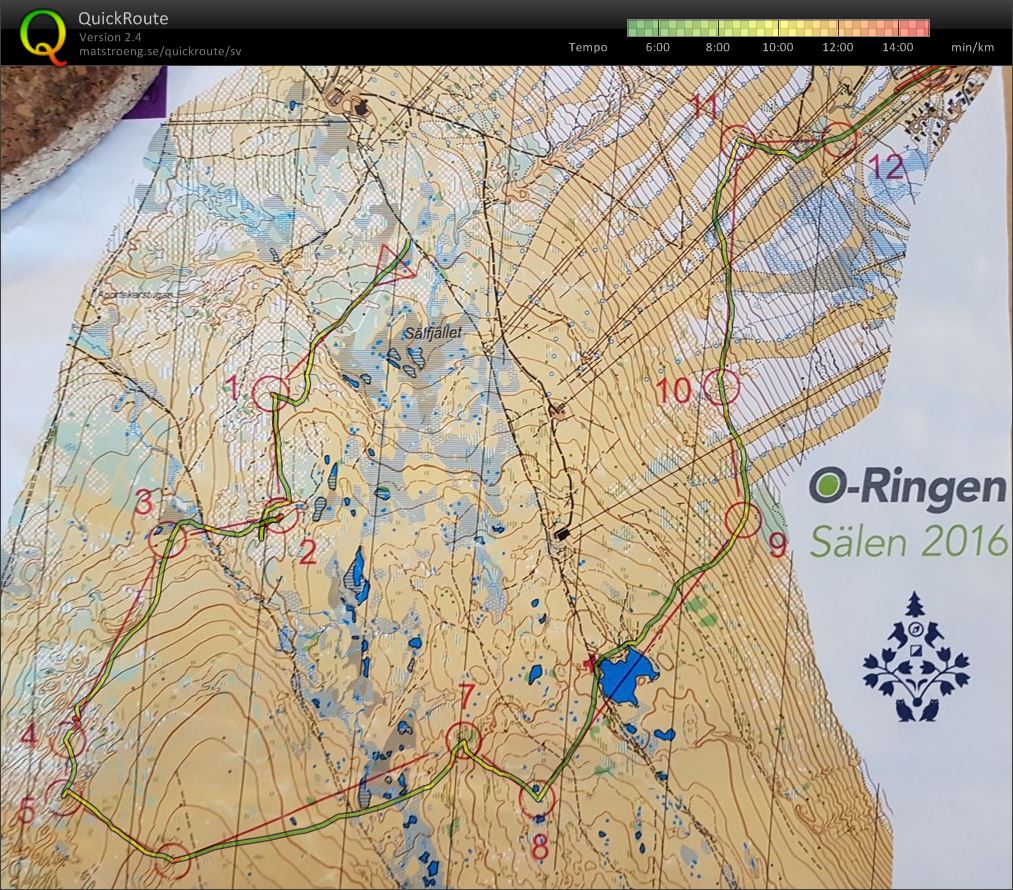1013x890 pixels.
Task: Click the 12:00 tempo scale label
Action: pos(837,47)
